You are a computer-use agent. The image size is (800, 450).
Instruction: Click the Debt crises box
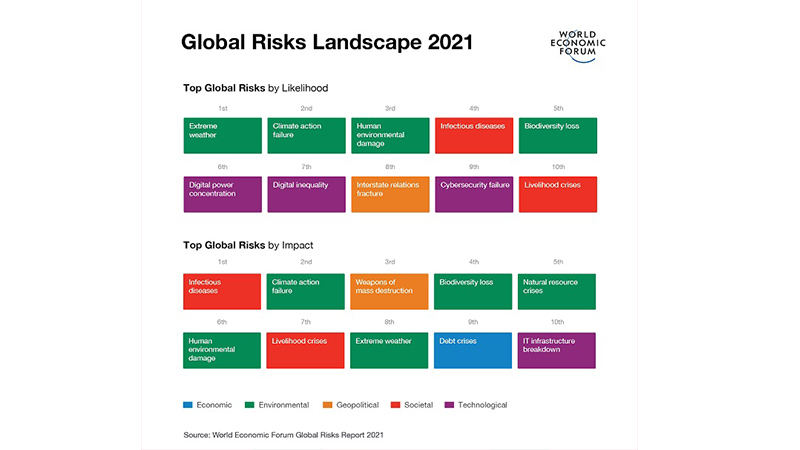tap(473, 351)
